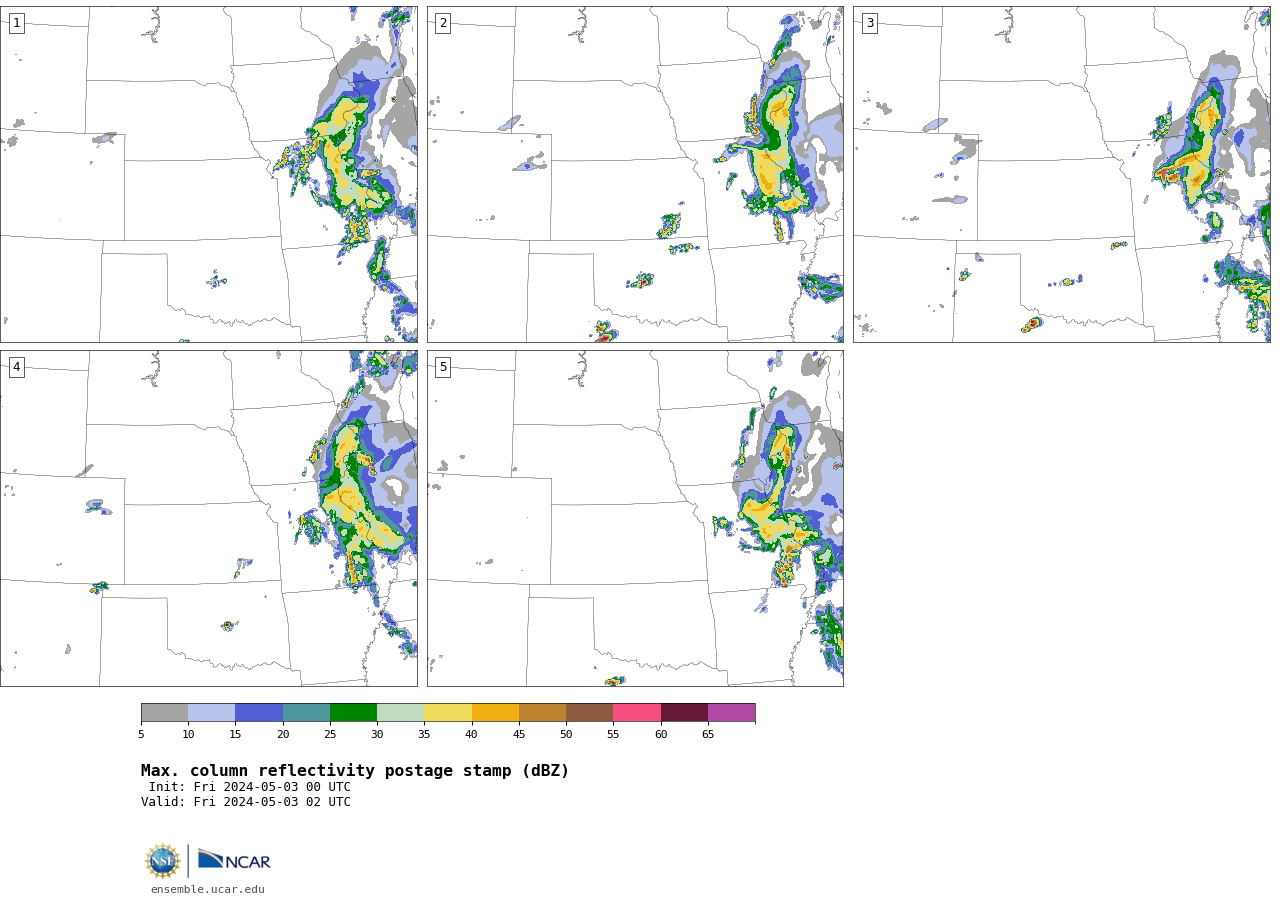Click the colorbar tick label 30
Image resolution: width=1280 pixels, height=901 pixels.
coord(377,735)
